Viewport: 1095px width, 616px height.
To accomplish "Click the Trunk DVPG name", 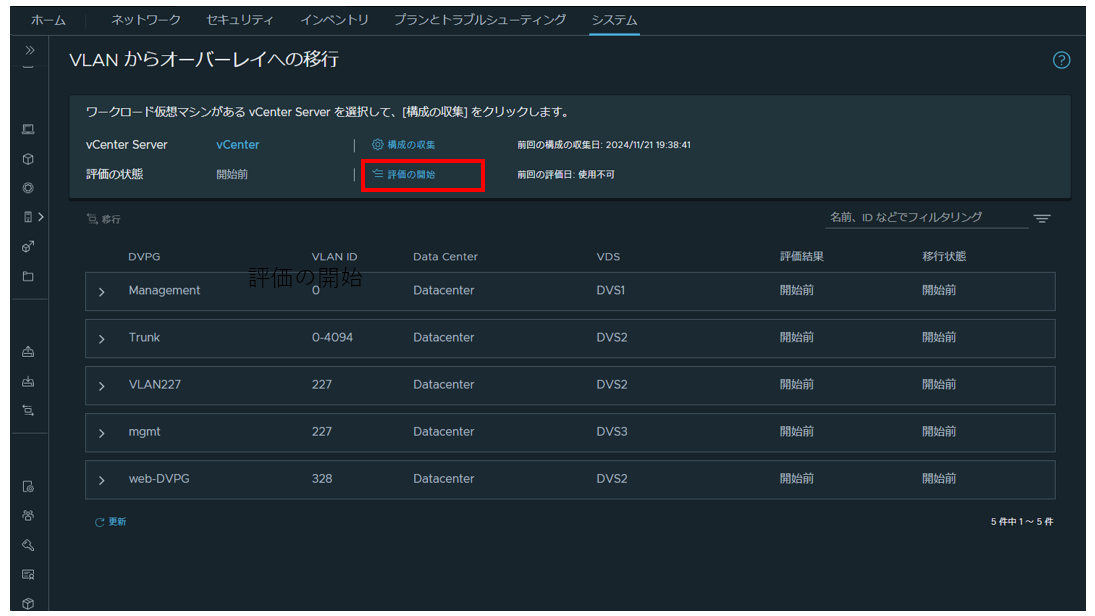I will click(x=144, y=337).
